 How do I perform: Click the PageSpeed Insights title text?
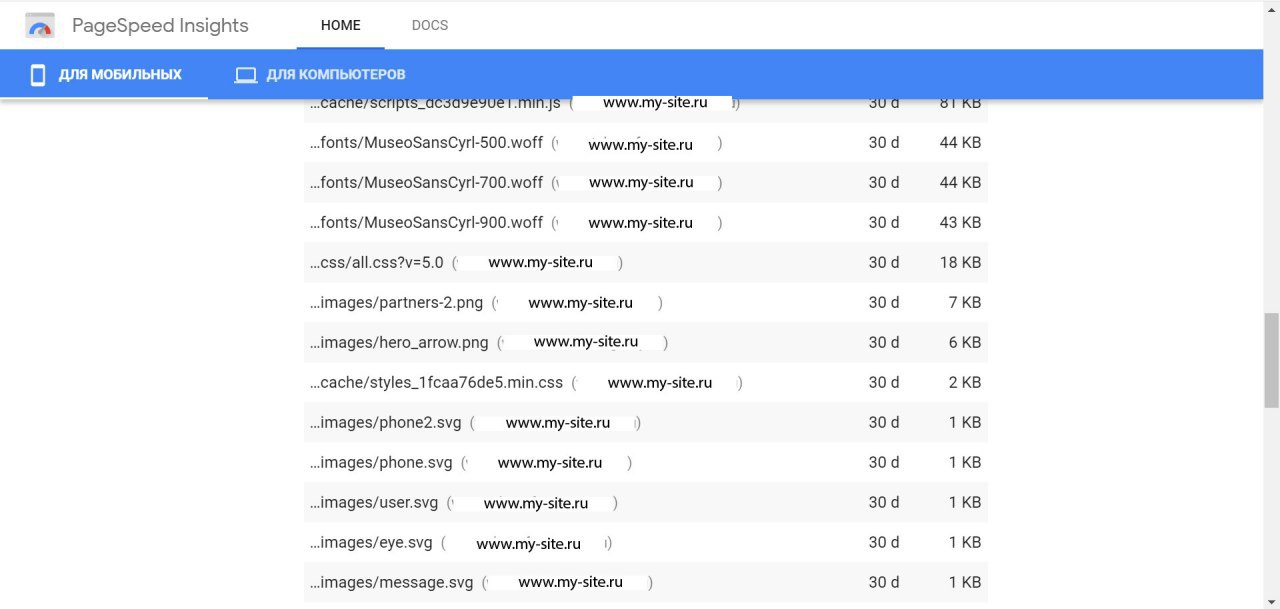click(x=160, y=26)
